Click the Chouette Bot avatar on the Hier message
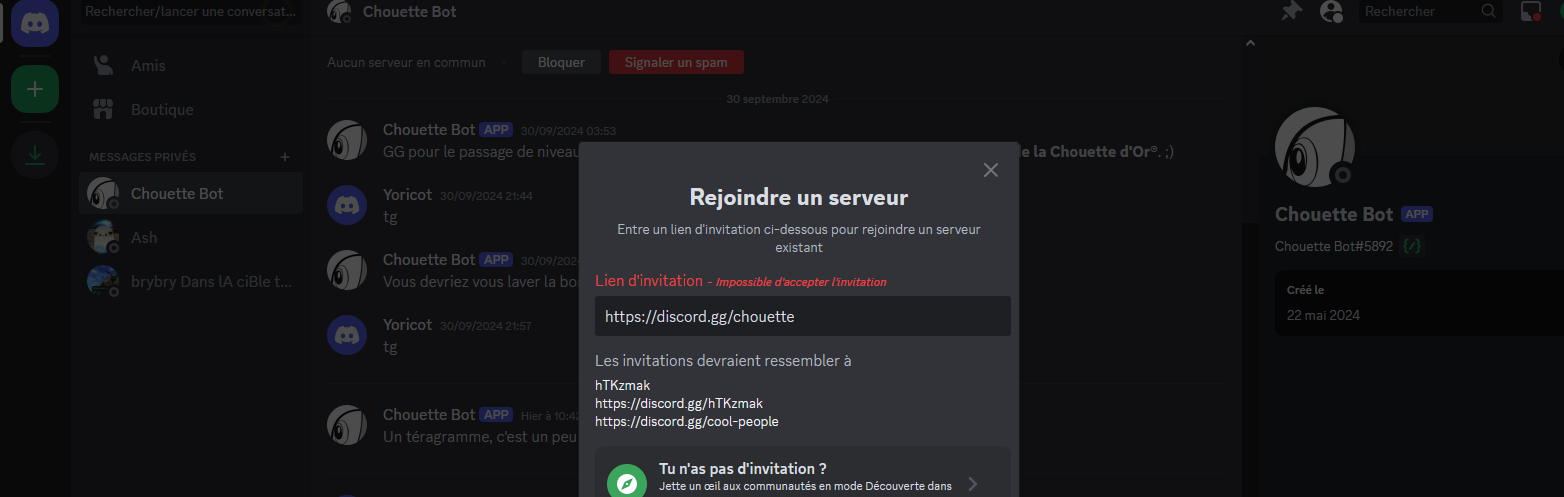The height and width of the screenshot is (497, 1564). coord(347,424)
